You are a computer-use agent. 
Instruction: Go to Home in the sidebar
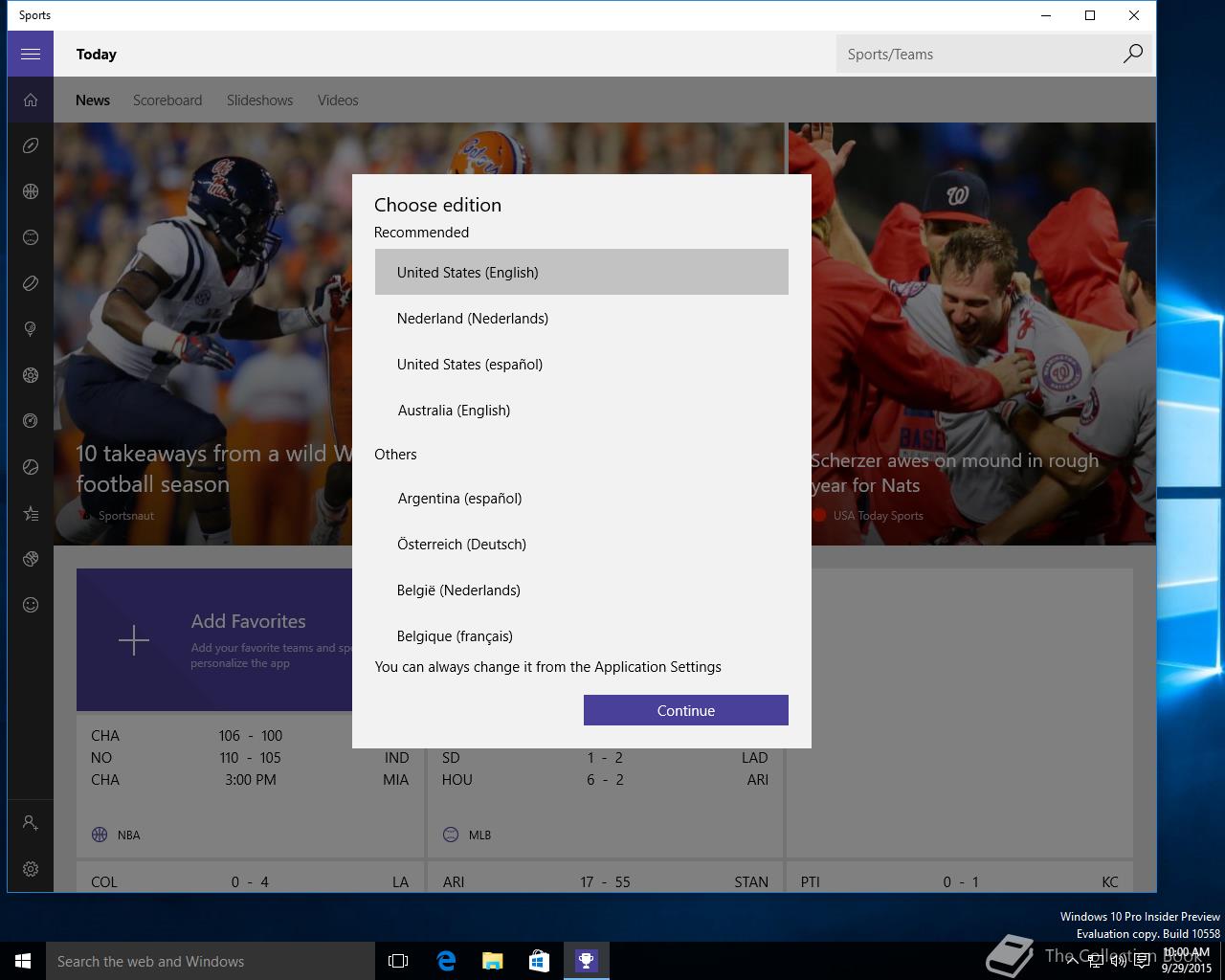pos(31,100)
